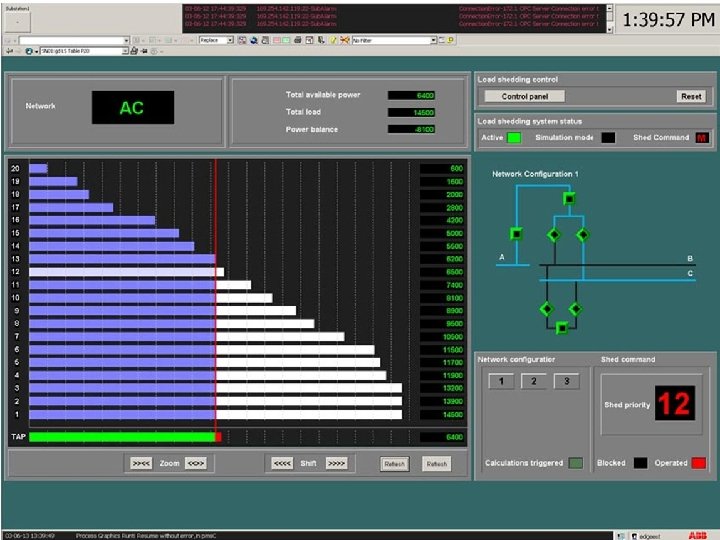Click the printer icon in the toolbar

tap(298, 40)
